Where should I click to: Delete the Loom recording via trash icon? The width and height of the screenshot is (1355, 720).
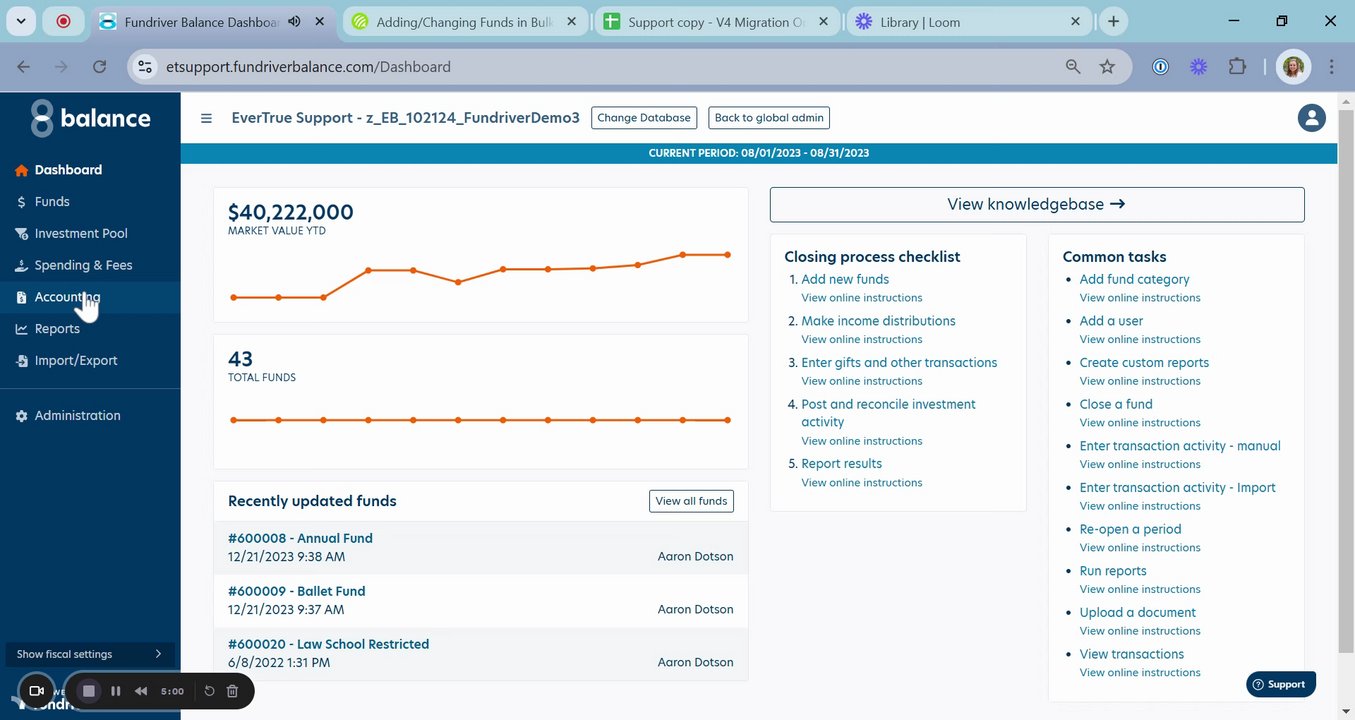point(232,691)
